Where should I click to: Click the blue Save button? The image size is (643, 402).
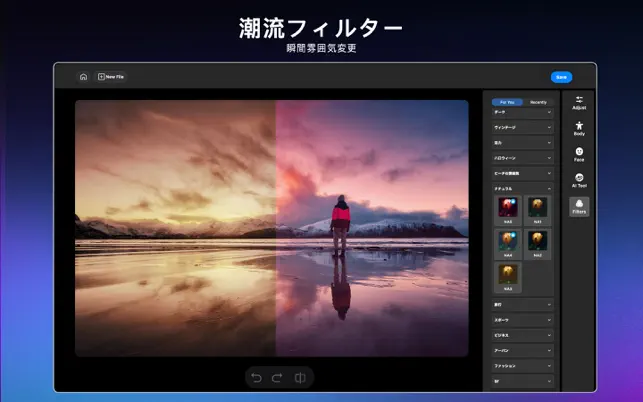pos(561,77)
